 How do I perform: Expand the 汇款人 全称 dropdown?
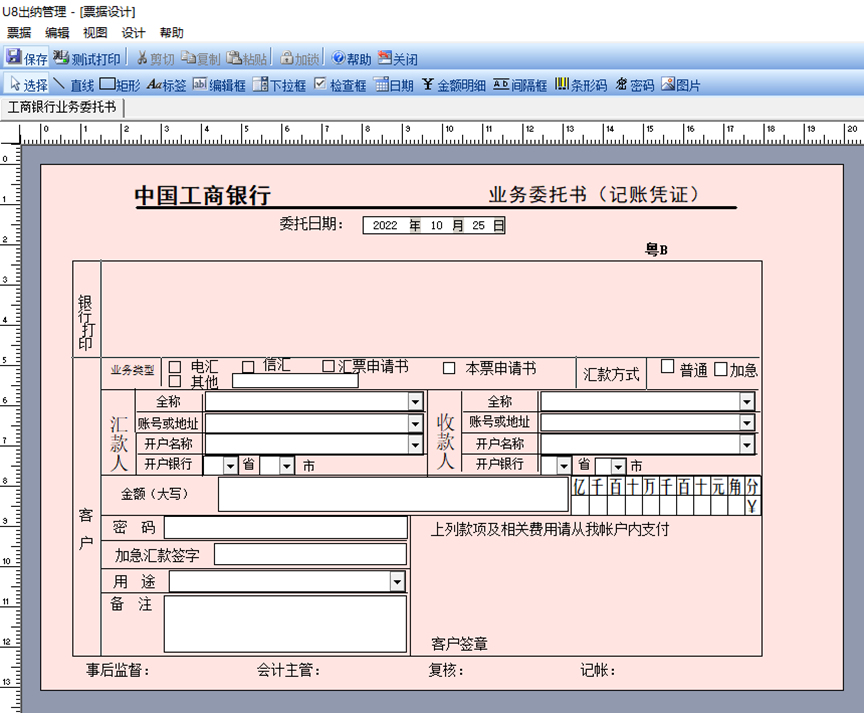click(x=415, y=402)
